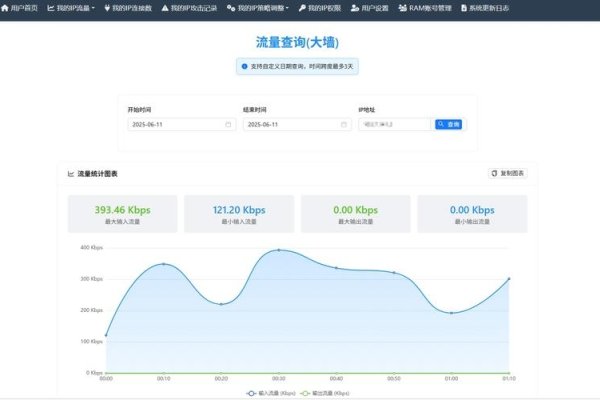Expand the 我的IP策略调整 dropdown menu
Viewport: 600px width, 400px height.
(x=258, y=8)
